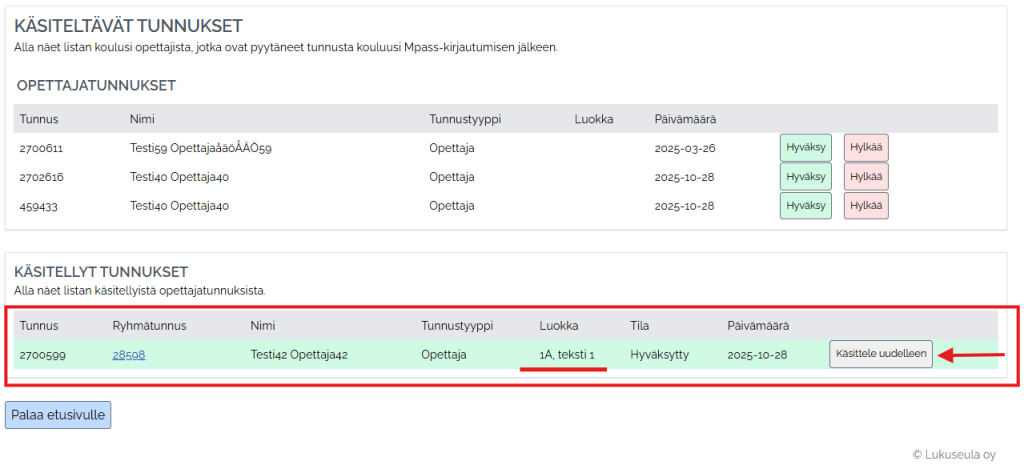
Task: Click Nimi header in Opettajatunnukset table
Action: pyautogui.click(x=141, y=119)
